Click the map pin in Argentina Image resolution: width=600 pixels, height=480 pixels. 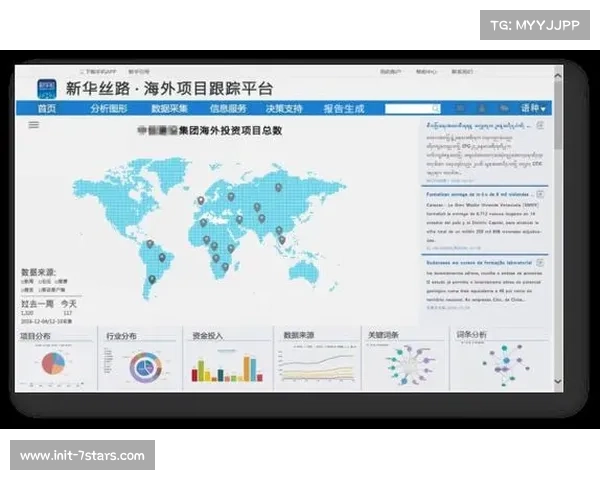[x=152, y=279]
